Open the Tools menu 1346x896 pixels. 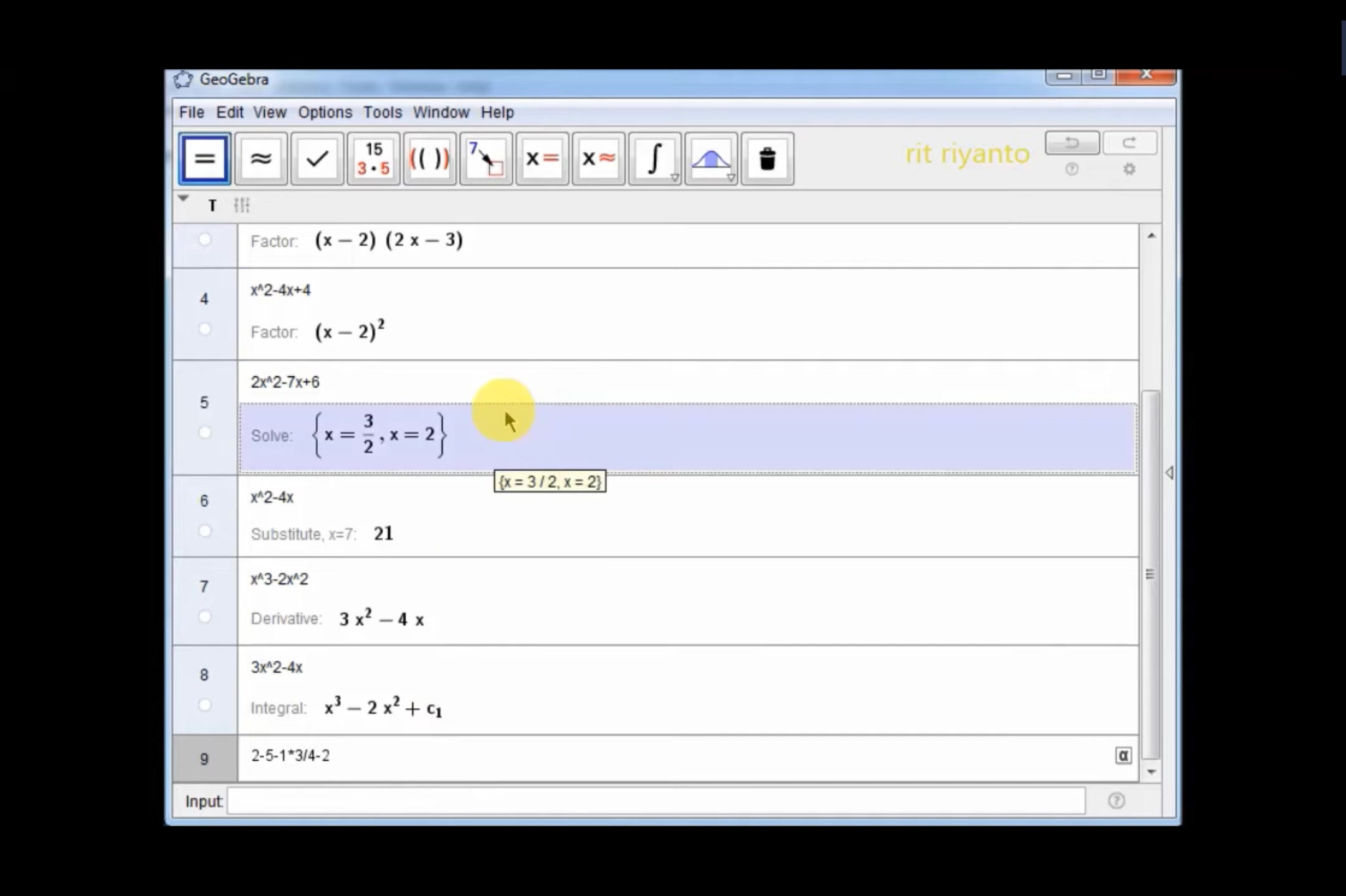point(382,112)
